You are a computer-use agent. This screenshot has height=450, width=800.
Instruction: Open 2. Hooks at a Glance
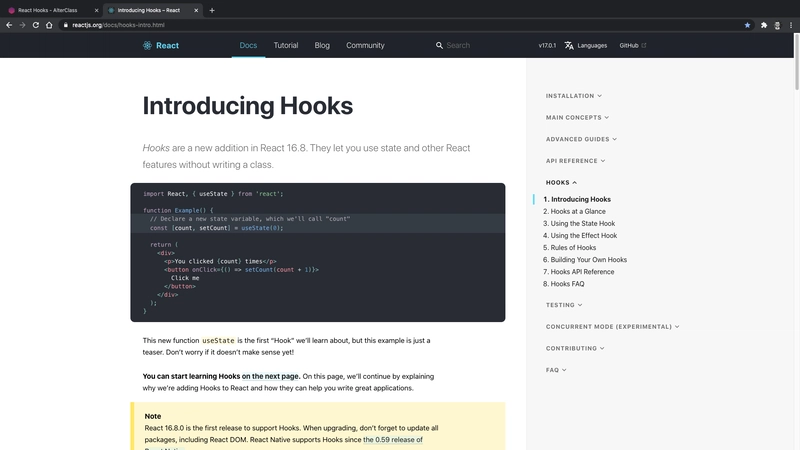574,211
